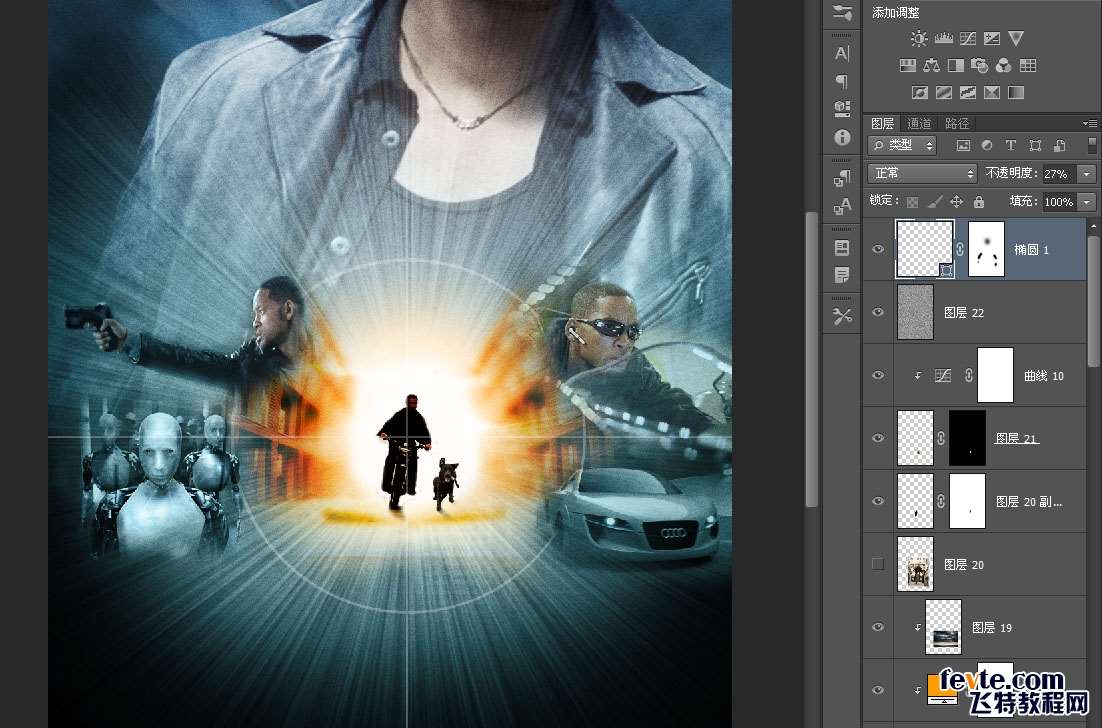Click the 图层 20 layer thumbnail

pyautogui.click(x=916, y=564)
